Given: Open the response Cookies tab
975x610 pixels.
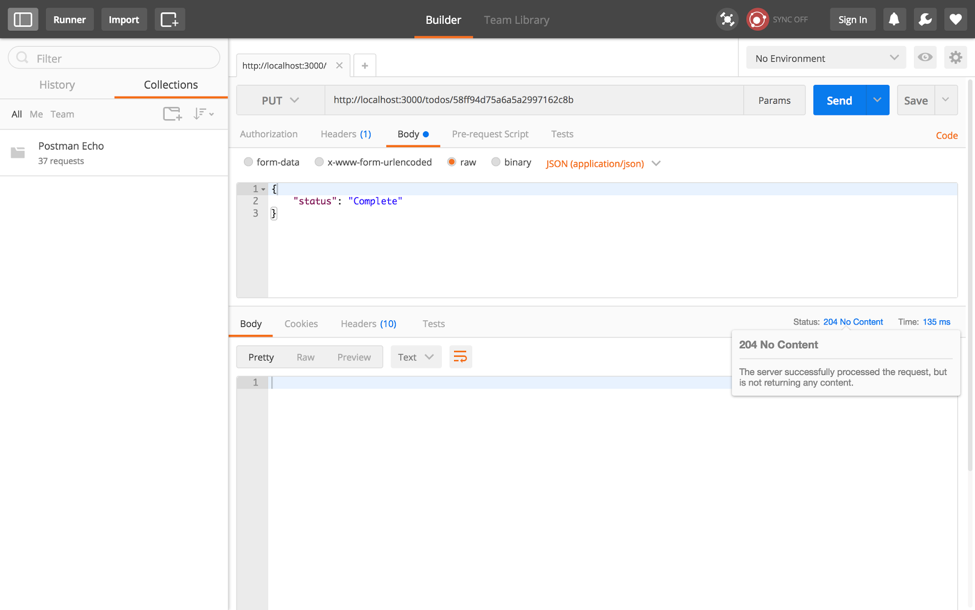Looking at the screenshot, I should pos(301,323).
